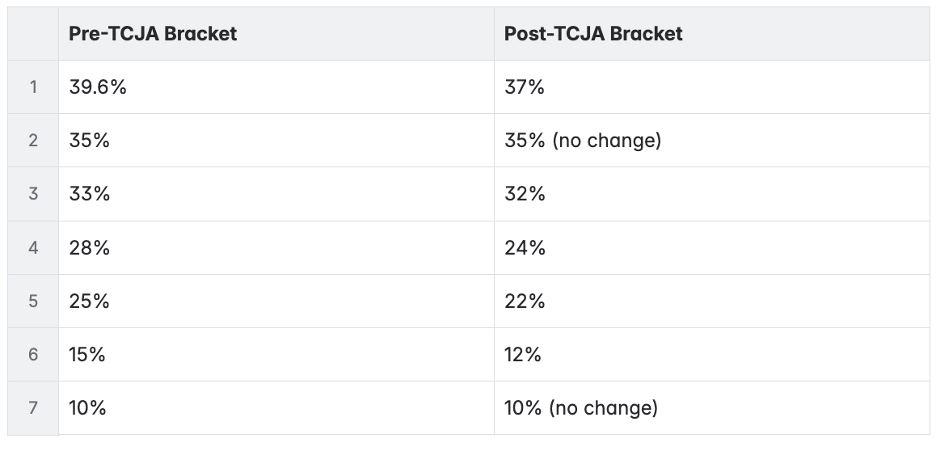Select row number 3

[x=33, y=194]
